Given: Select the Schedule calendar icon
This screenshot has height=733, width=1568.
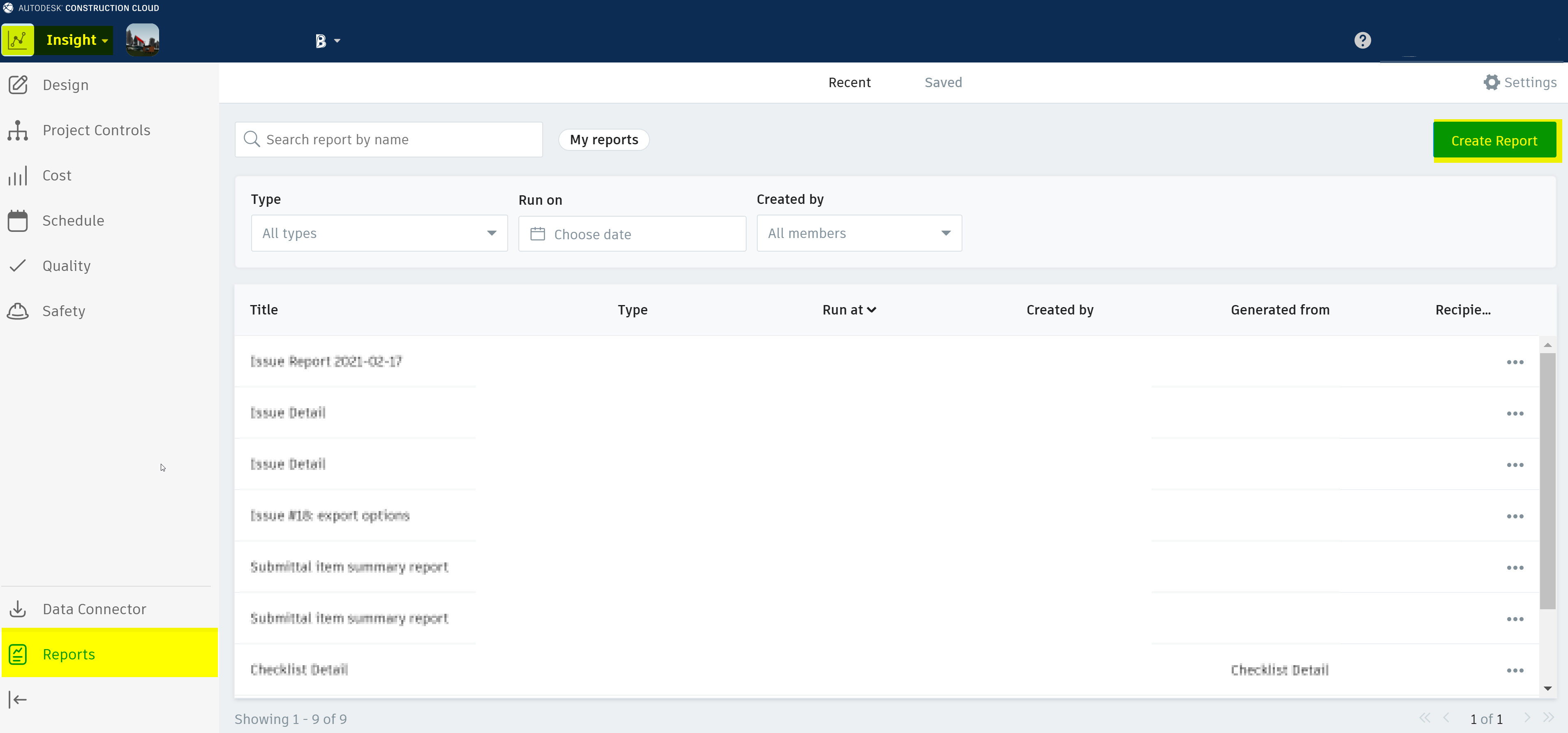Looking at the screenshot, I should tap(18, 221).
